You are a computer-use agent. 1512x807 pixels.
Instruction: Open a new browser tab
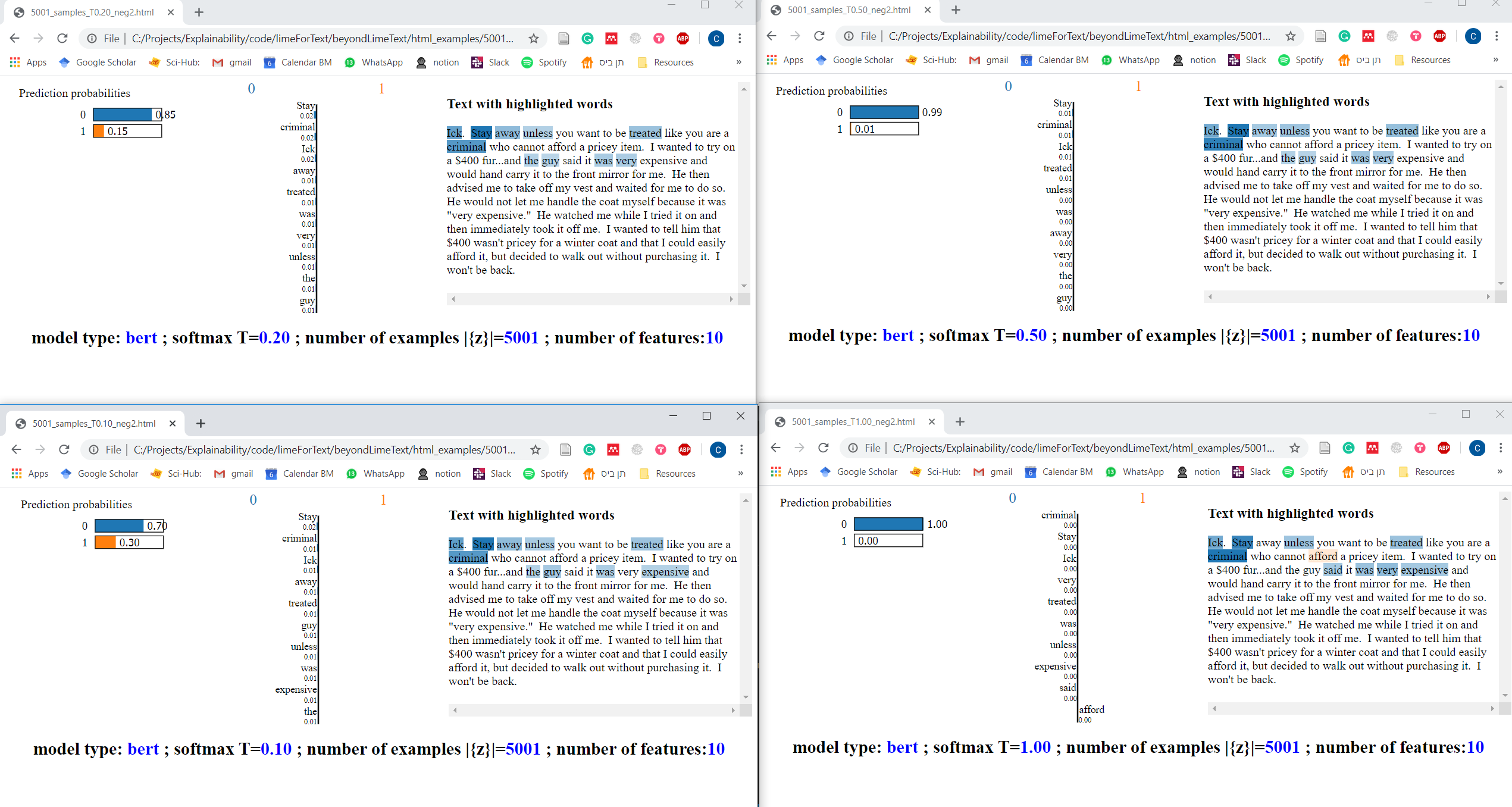click(199, 12)
